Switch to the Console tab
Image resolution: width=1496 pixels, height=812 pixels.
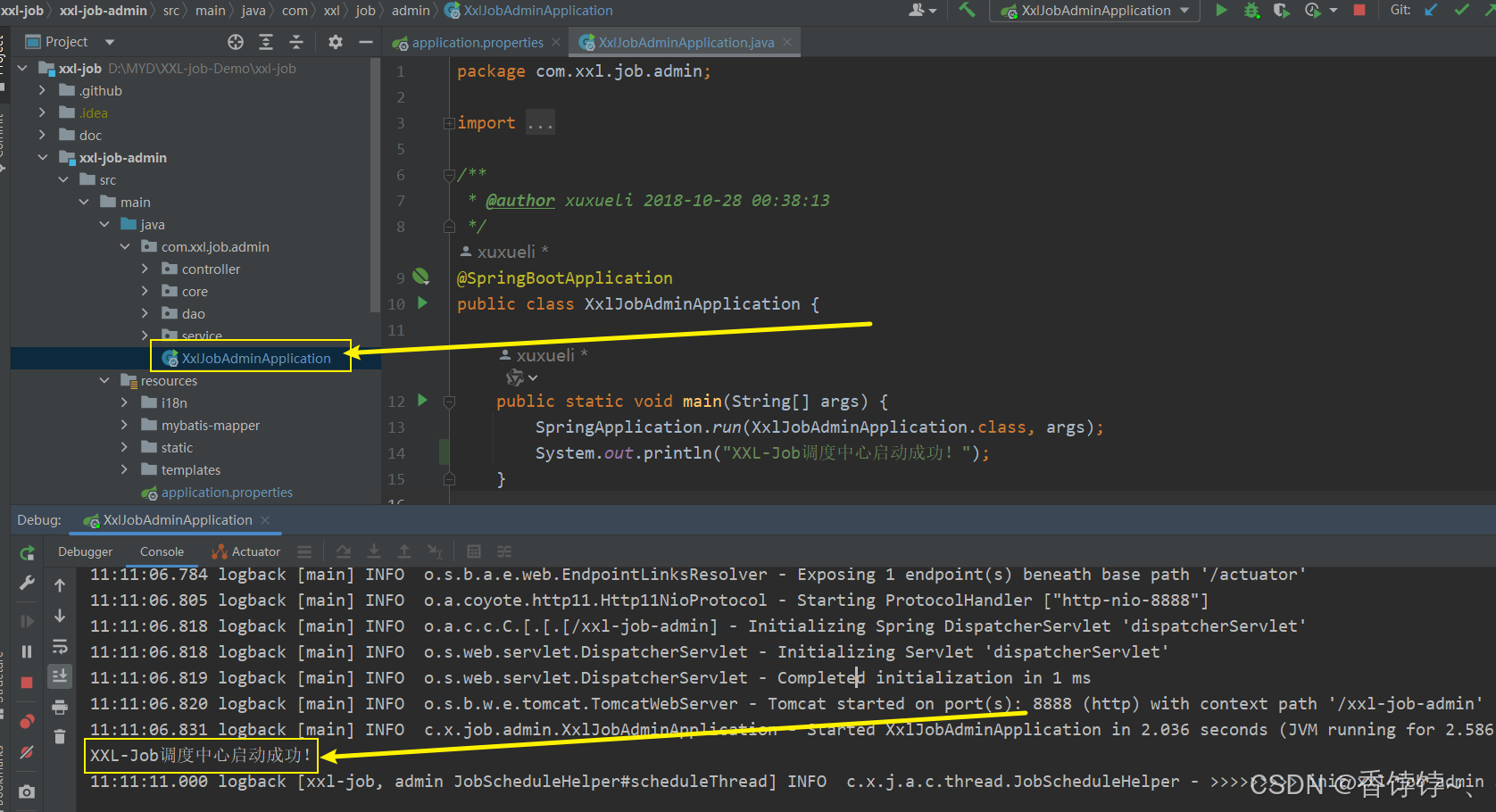pos(162,552)
